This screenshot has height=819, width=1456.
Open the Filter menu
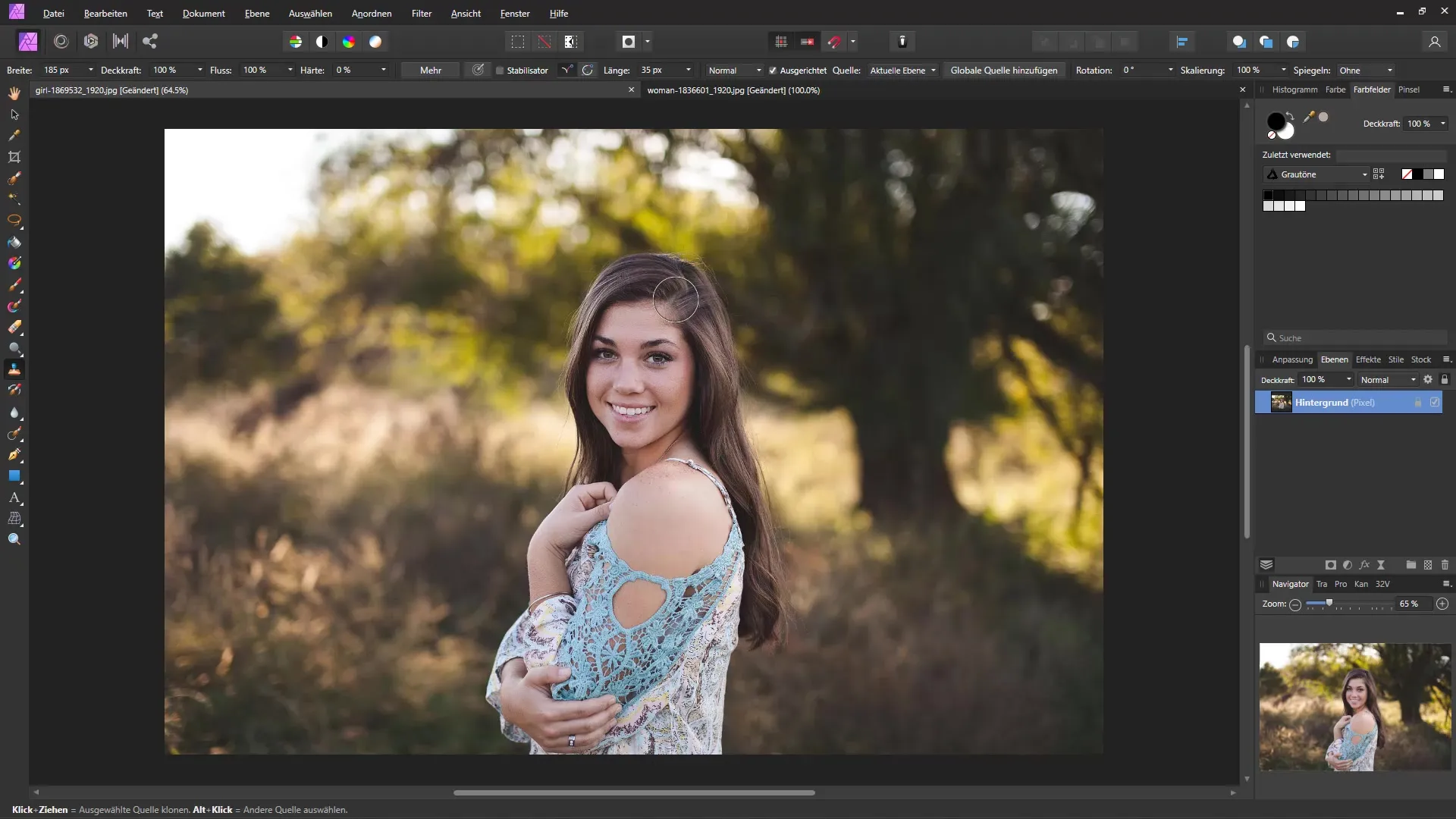click(420, 13)
